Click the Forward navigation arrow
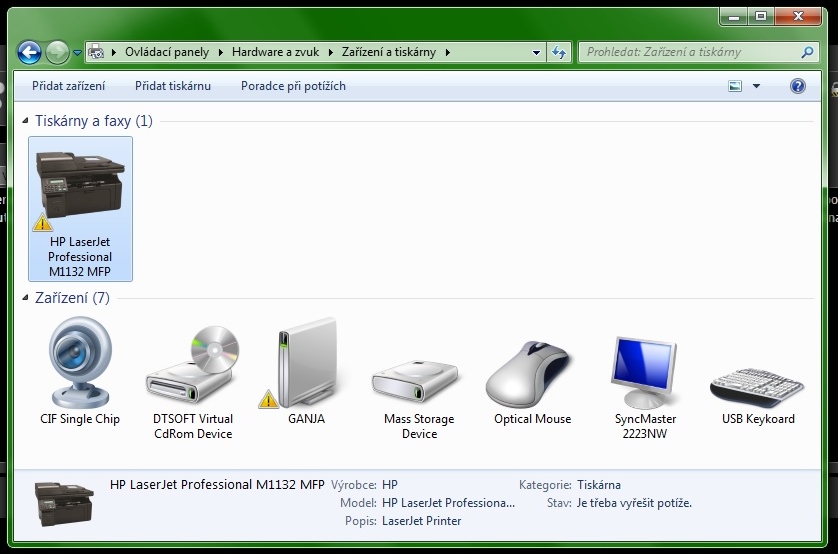 point(57,52)
